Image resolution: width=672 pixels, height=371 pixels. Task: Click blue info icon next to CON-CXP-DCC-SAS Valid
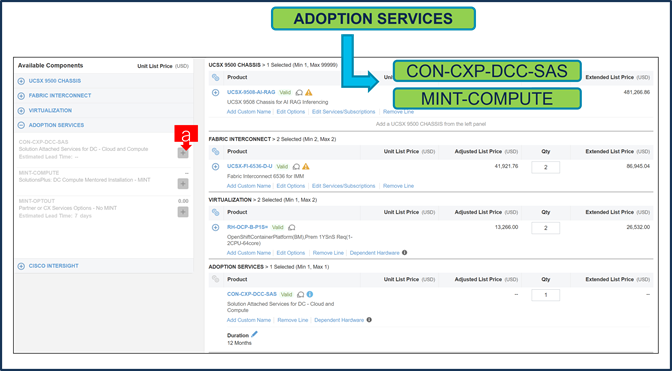[x=310, y=294]
